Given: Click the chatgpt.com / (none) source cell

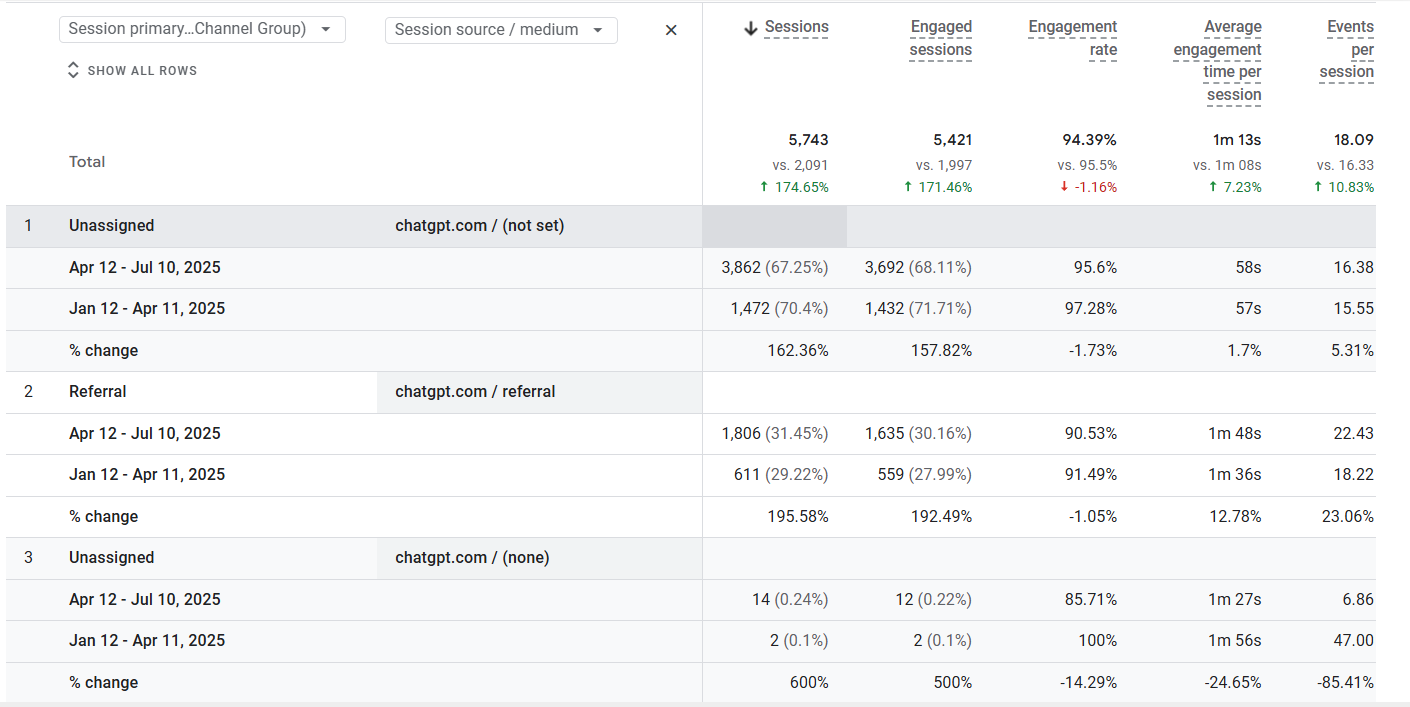Looking at the screenshot, I should pos(472,558).
